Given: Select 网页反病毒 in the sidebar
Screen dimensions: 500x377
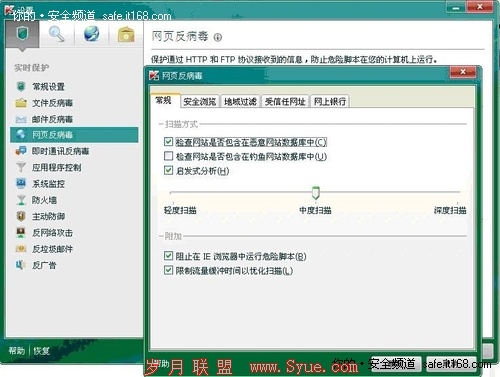Looking at the screenshot, I should click(x=74, y=135).
